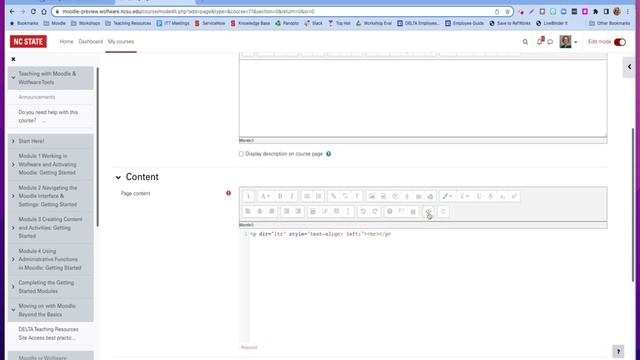640x360 pixels.
Task: Click the equation editor icon in Page content toolbar
Action: 313,211
